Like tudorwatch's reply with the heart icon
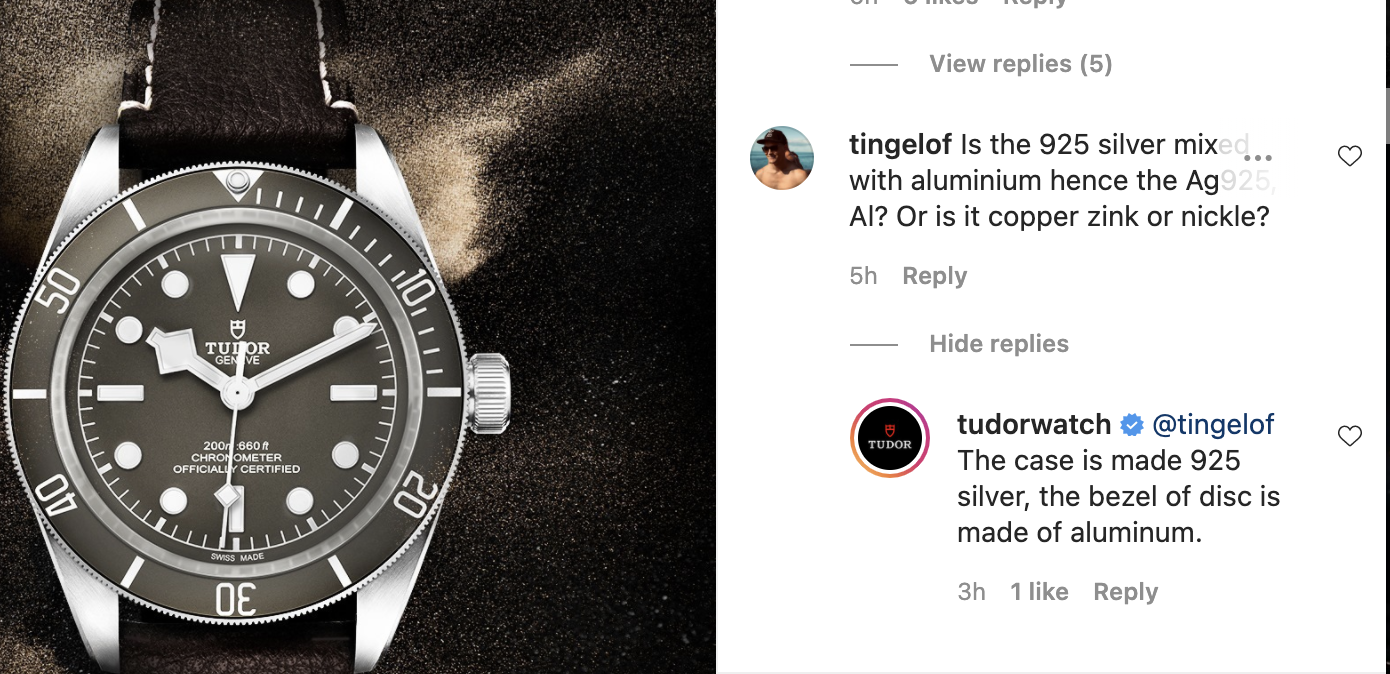The height and width of the screenshot is (674, 1390). pyautogui.click(x=1349, y=436)
